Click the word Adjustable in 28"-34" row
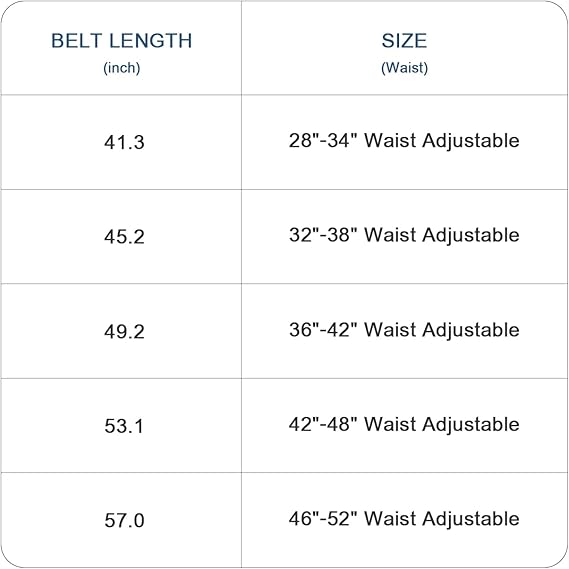Viewport: 569px width, 569px height. click(x=471, y=142)
